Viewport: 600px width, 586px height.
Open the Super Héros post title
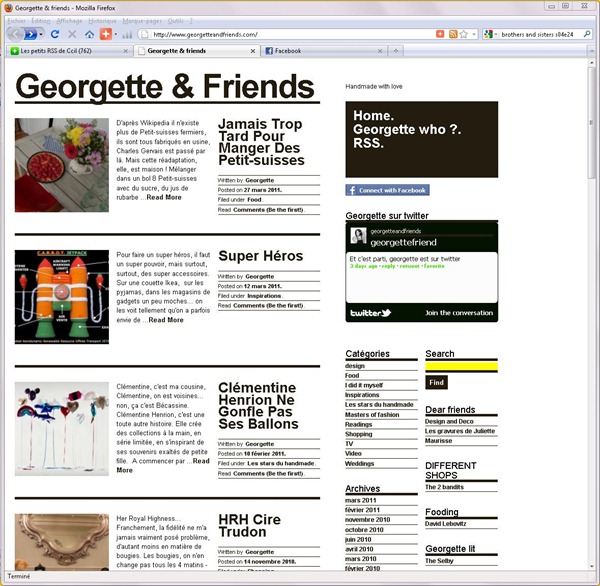261,256
